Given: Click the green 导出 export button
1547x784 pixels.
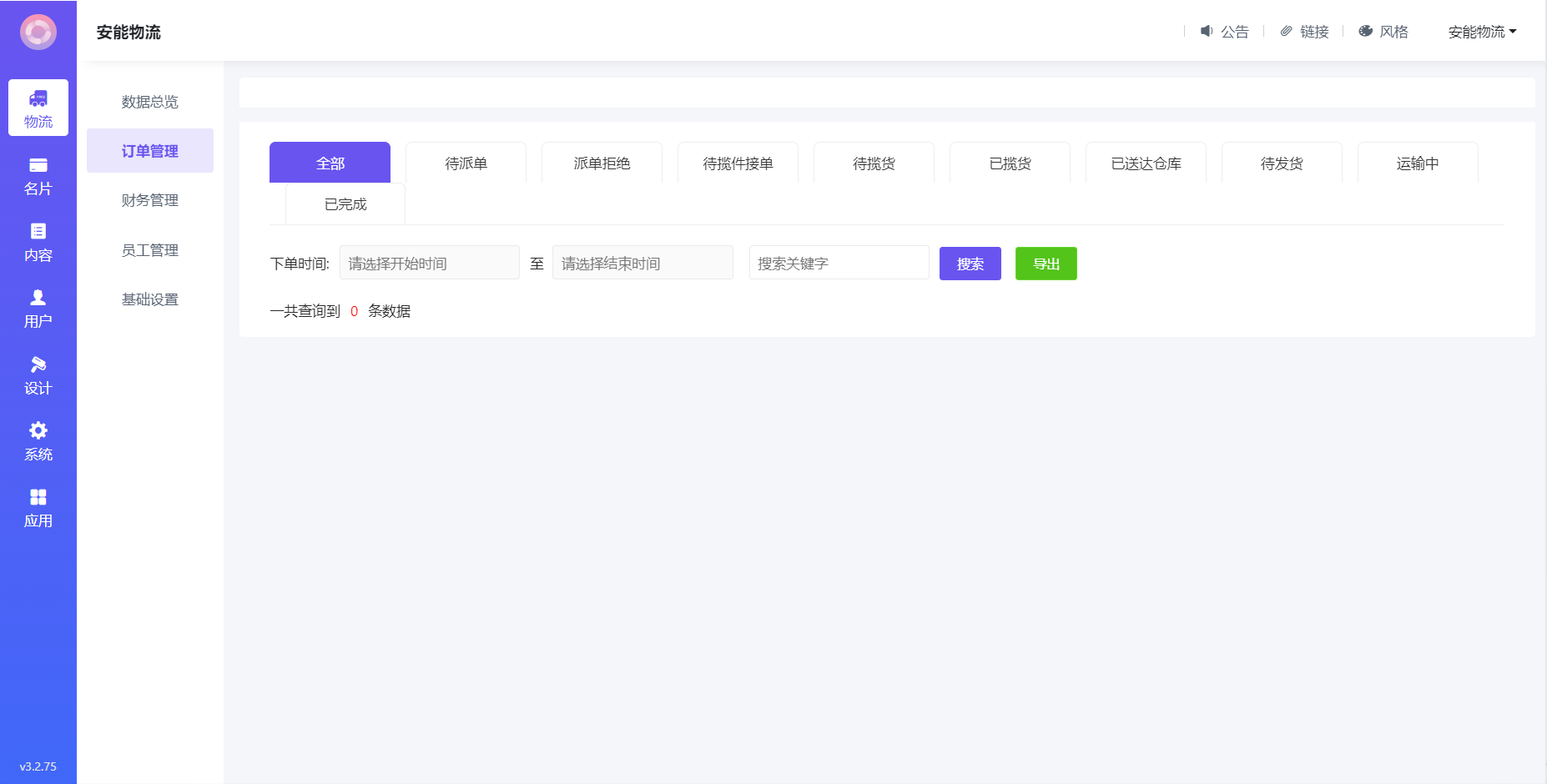Looking at the screenshot, I should (1046, 264).
